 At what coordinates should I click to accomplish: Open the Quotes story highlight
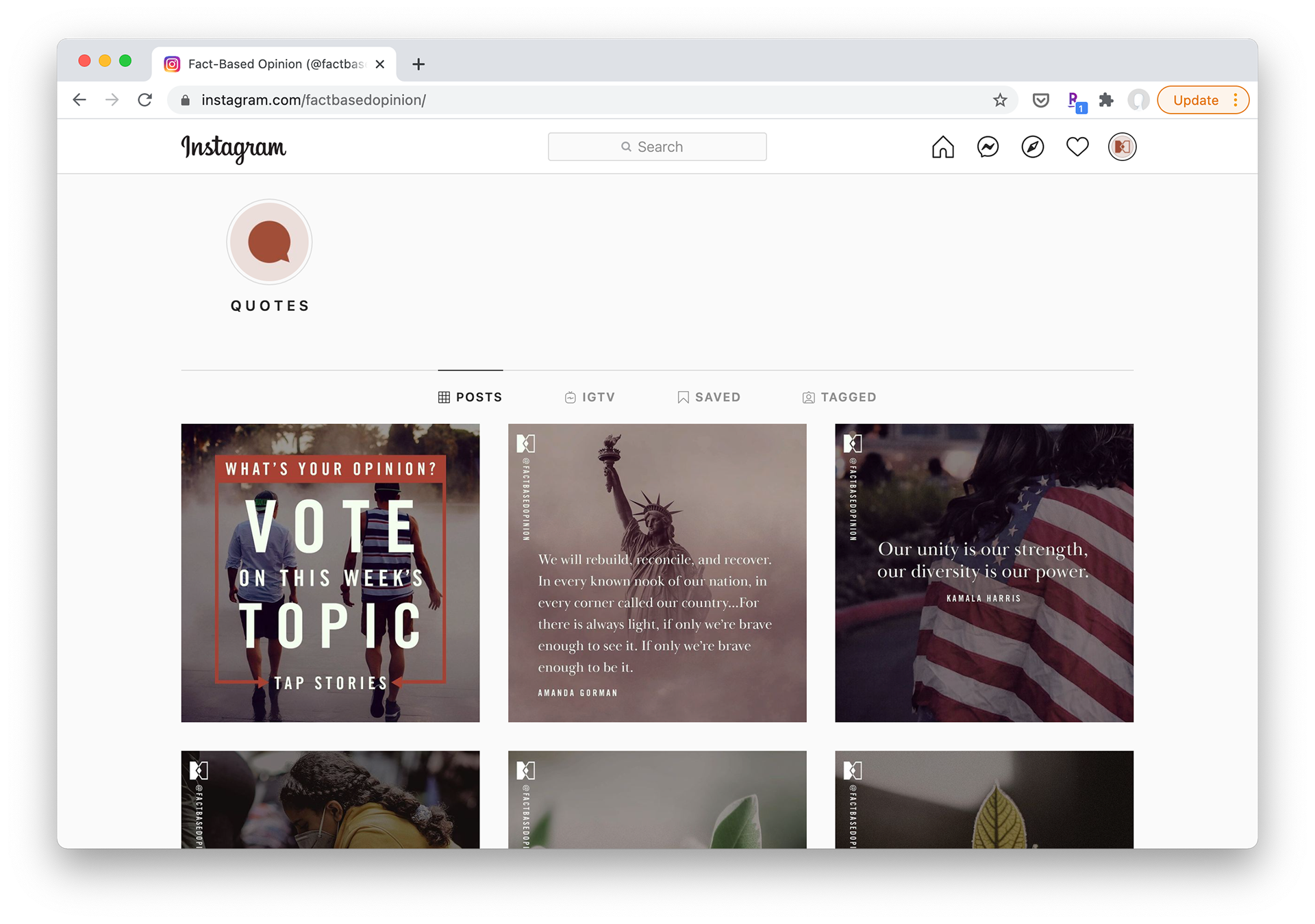(x=269, y=242)
